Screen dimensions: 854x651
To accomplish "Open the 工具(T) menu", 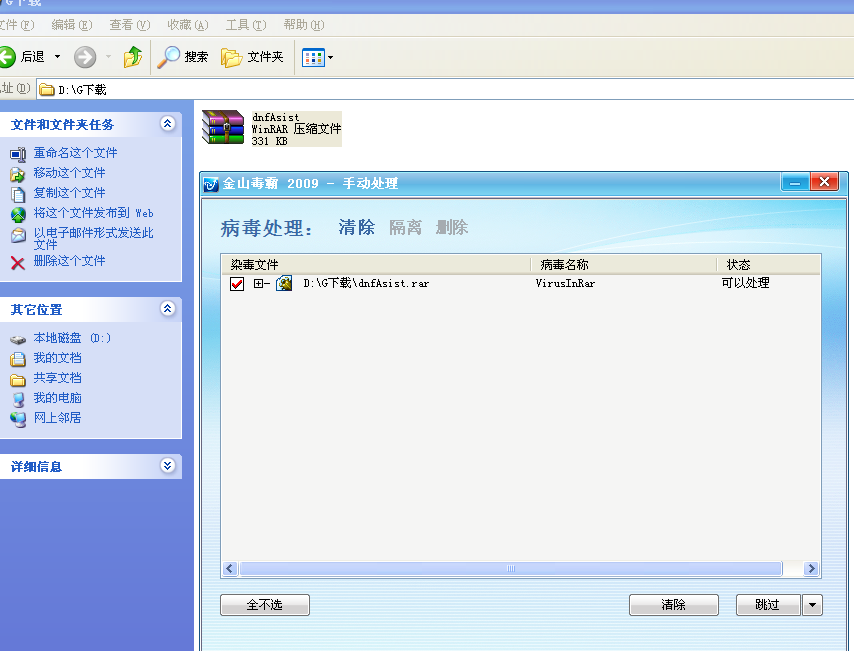I will click(246, 25).
